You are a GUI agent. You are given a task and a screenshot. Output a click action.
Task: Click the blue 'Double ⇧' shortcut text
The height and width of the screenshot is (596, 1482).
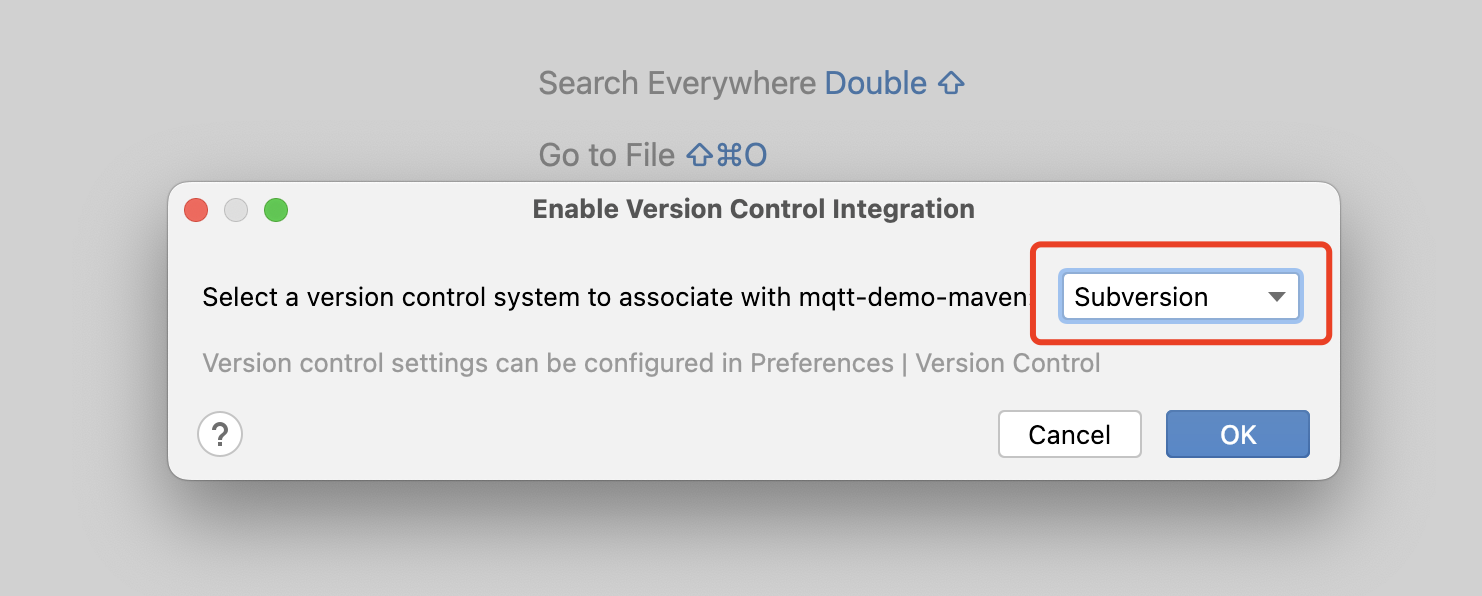click(895, 83)
